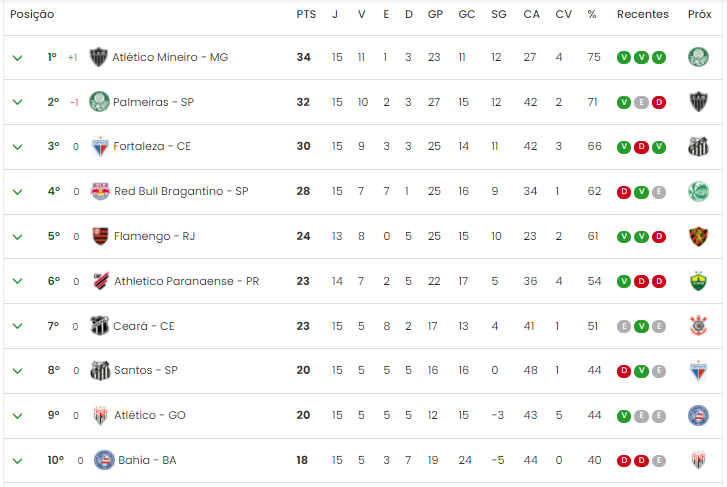
Task: Open Ceará - CE team link
Action: pyautogui.click(x=144, y=326)
